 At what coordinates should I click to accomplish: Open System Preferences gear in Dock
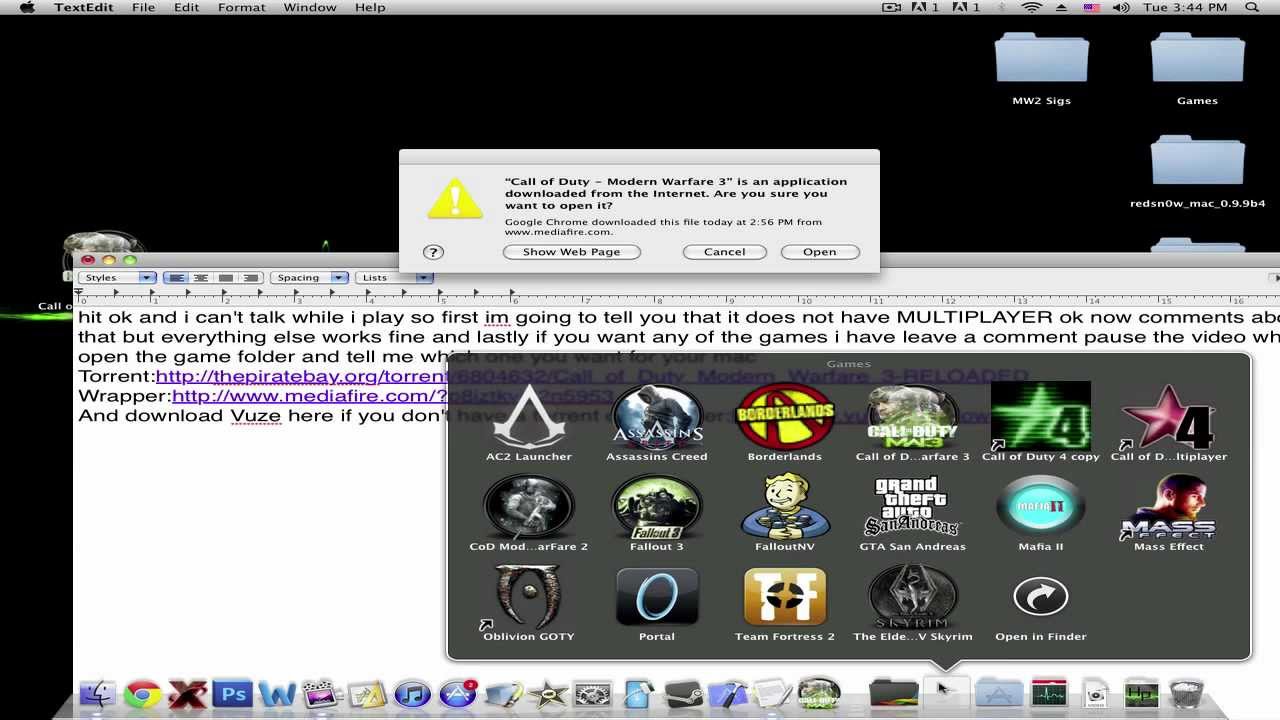(592, 694)
